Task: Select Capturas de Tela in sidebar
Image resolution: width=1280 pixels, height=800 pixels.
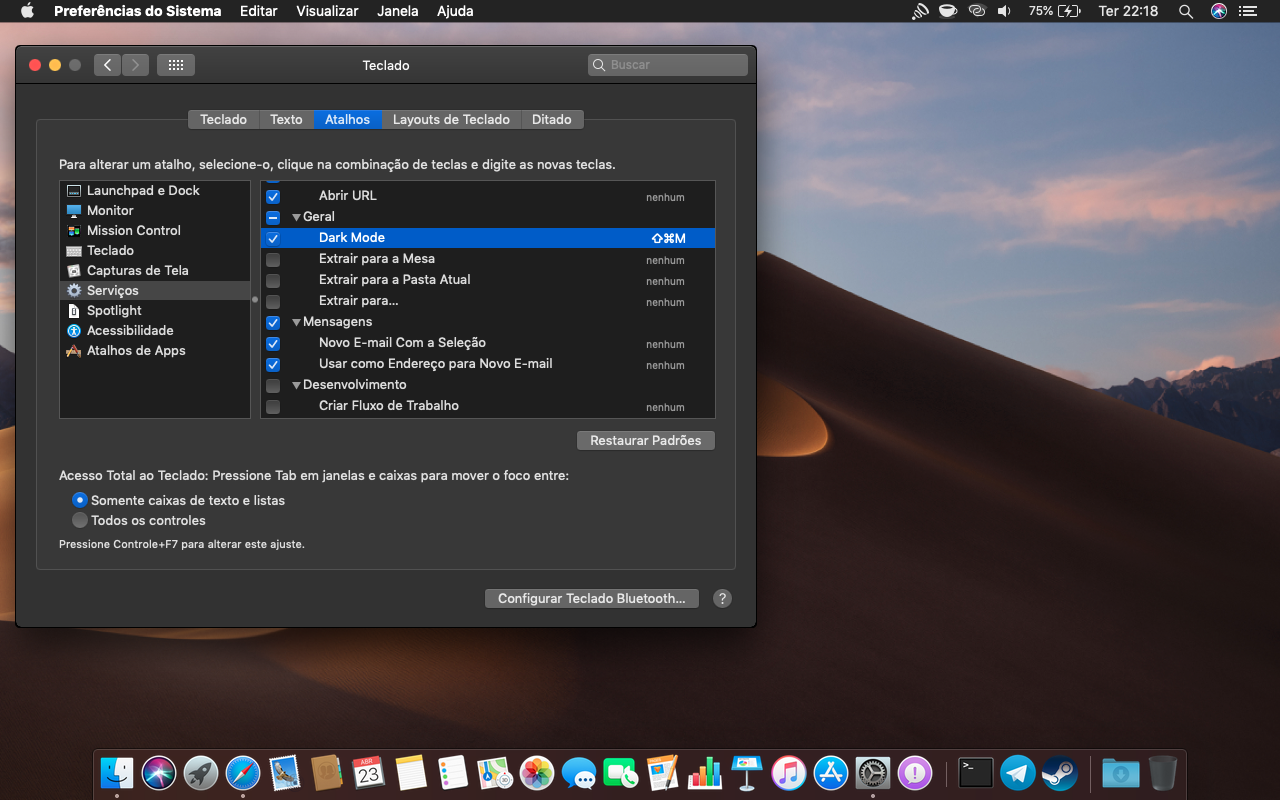Action: (155, 270)
